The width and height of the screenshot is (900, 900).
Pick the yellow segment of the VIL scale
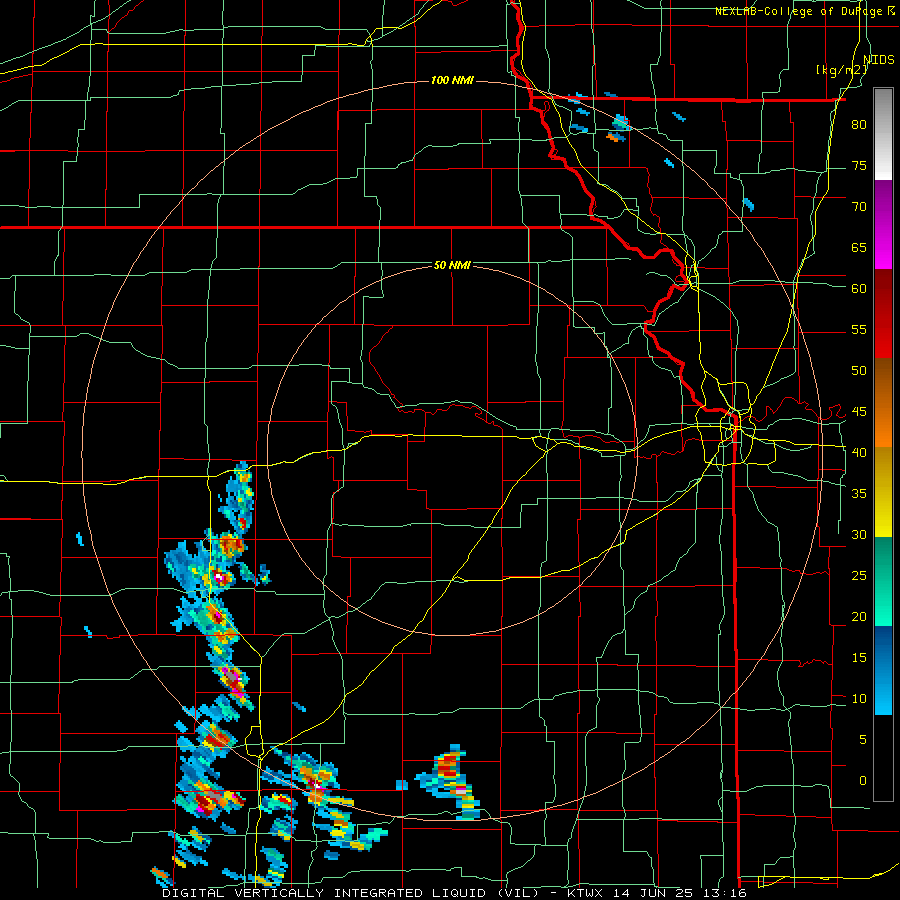click(883, 492)
